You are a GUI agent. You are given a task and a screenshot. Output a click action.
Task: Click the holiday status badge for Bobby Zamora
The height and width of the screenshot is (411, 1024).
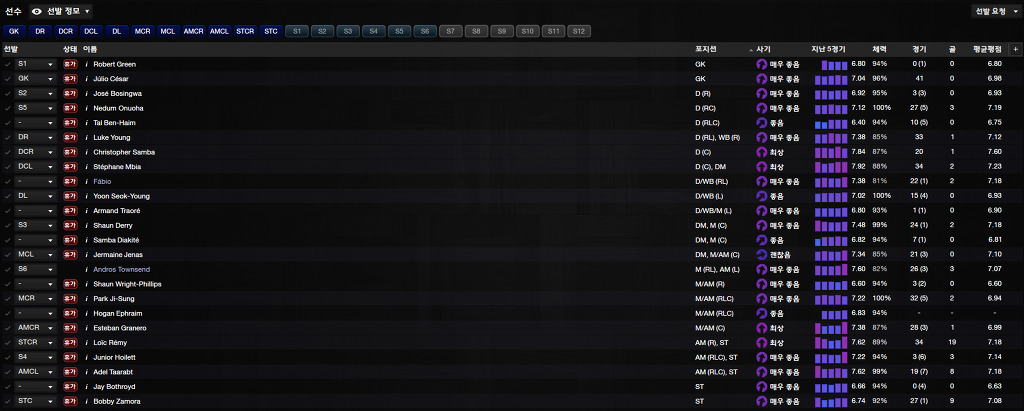(70, 401)
